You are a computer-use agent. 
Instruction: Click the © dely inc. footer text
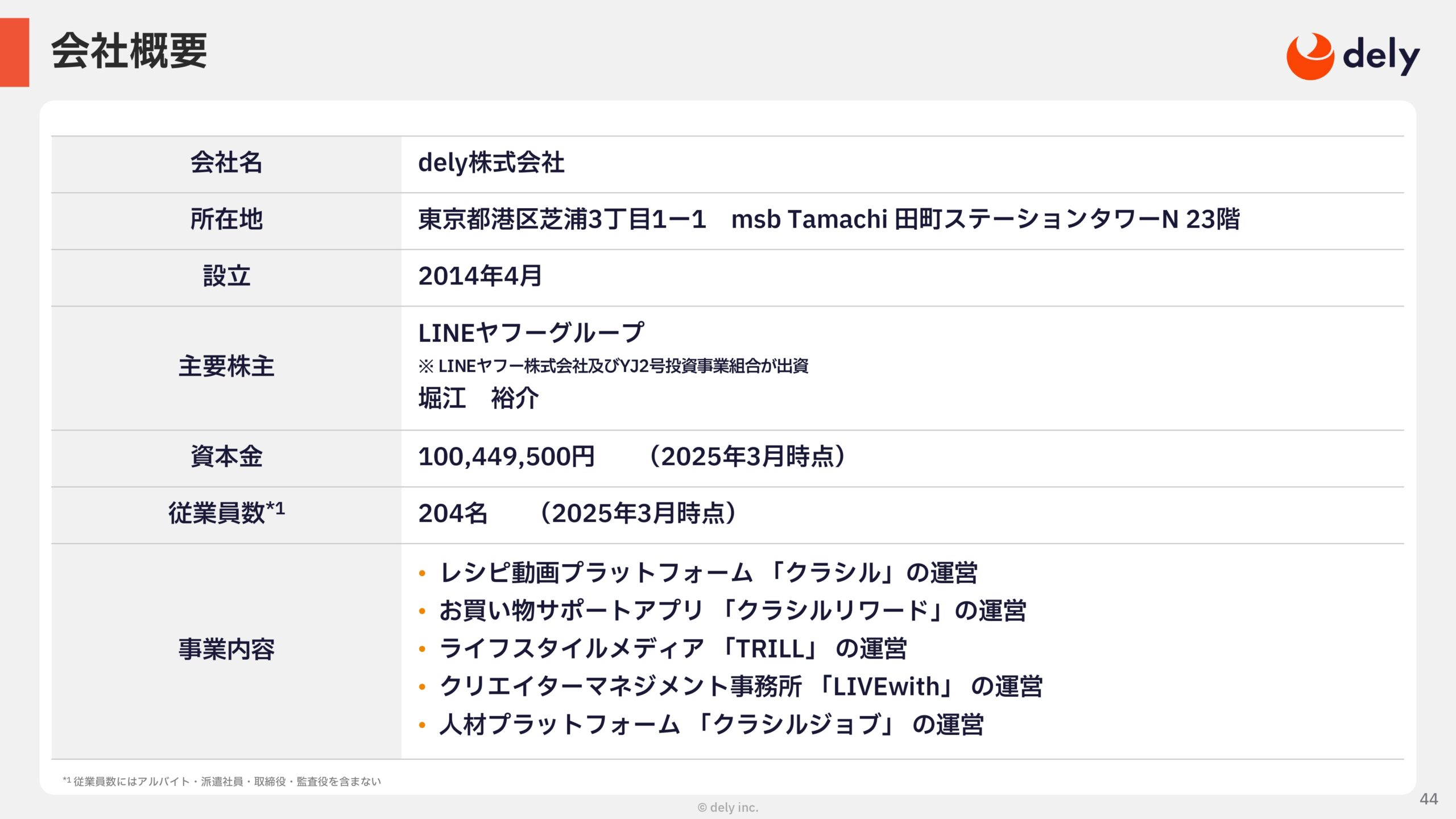click(728, 808)
